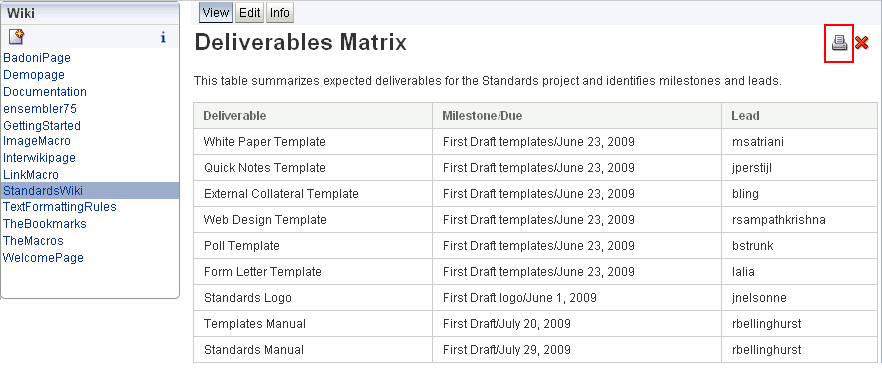The height and width of the screenshot is (380, 882).
Task: Open the ensembler75 page
Action: tap(40, 108)
